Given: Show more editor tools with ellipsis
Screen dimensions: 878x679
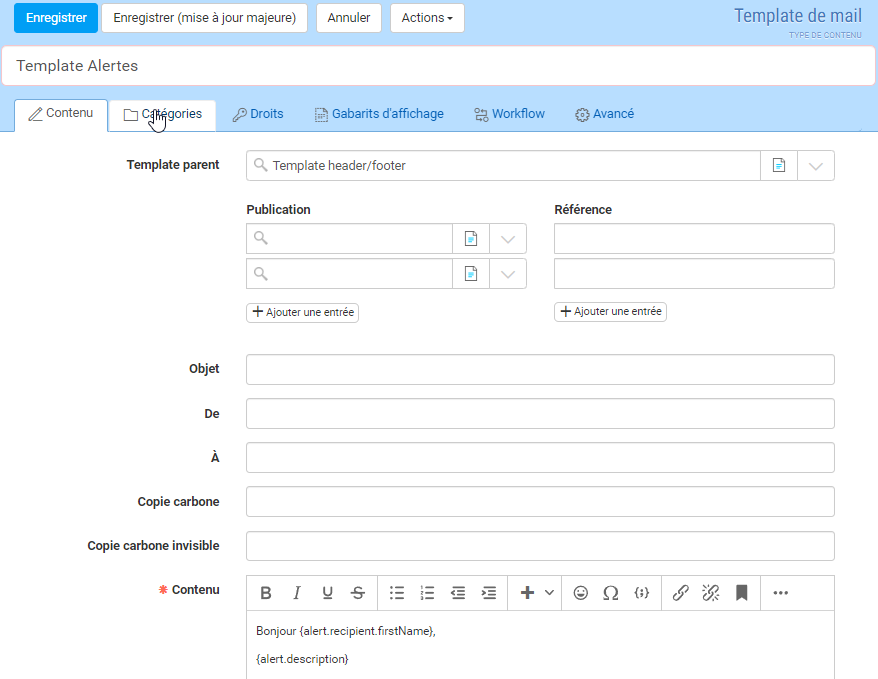Looking at the screenshot, I should (781, 593).
